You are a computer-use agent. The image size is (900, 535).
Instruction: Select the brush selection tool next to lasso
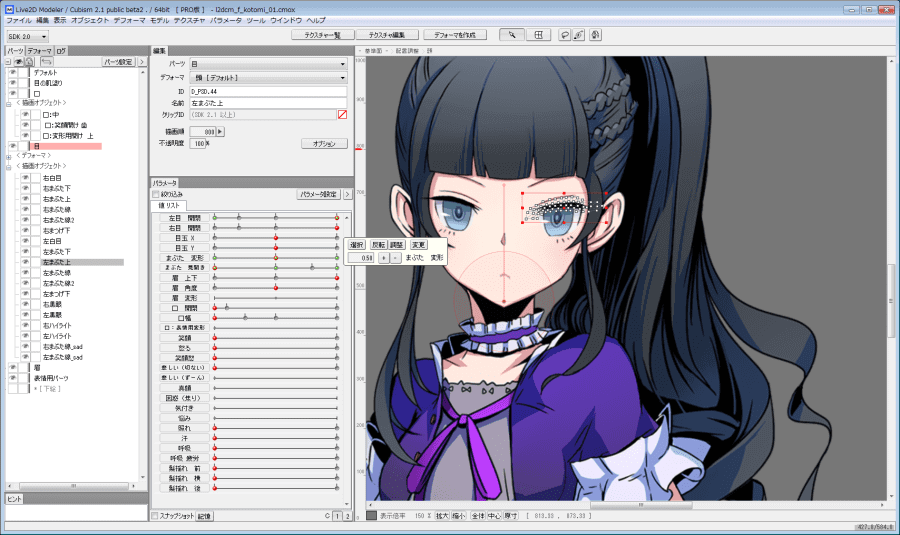pyautogui.click(x=579, y=35)
